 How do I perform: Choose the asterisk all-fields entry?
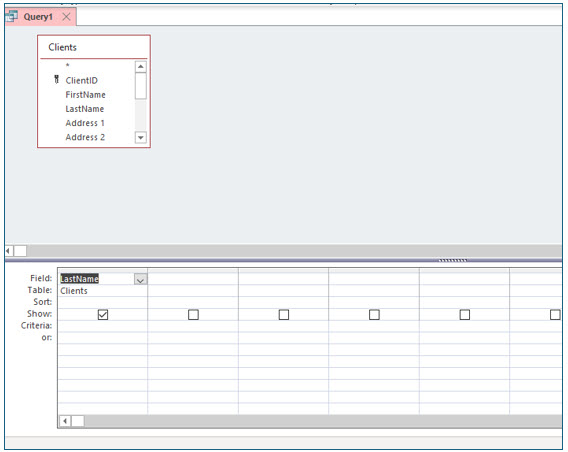pos(67,66)
